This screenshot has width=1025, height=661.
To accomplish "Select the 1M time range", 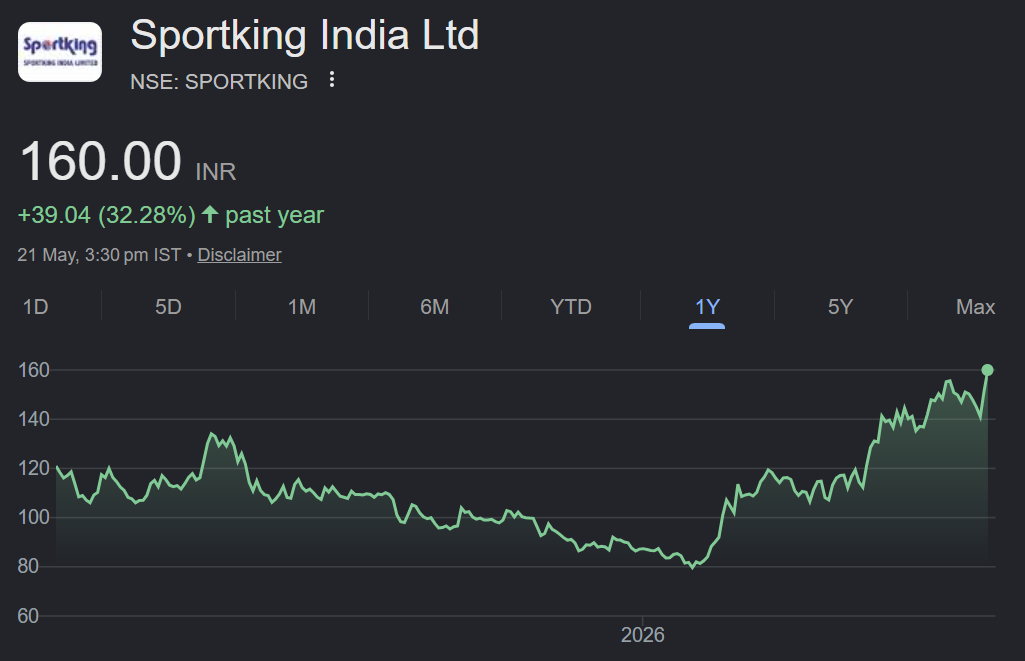I will (302, 307).
